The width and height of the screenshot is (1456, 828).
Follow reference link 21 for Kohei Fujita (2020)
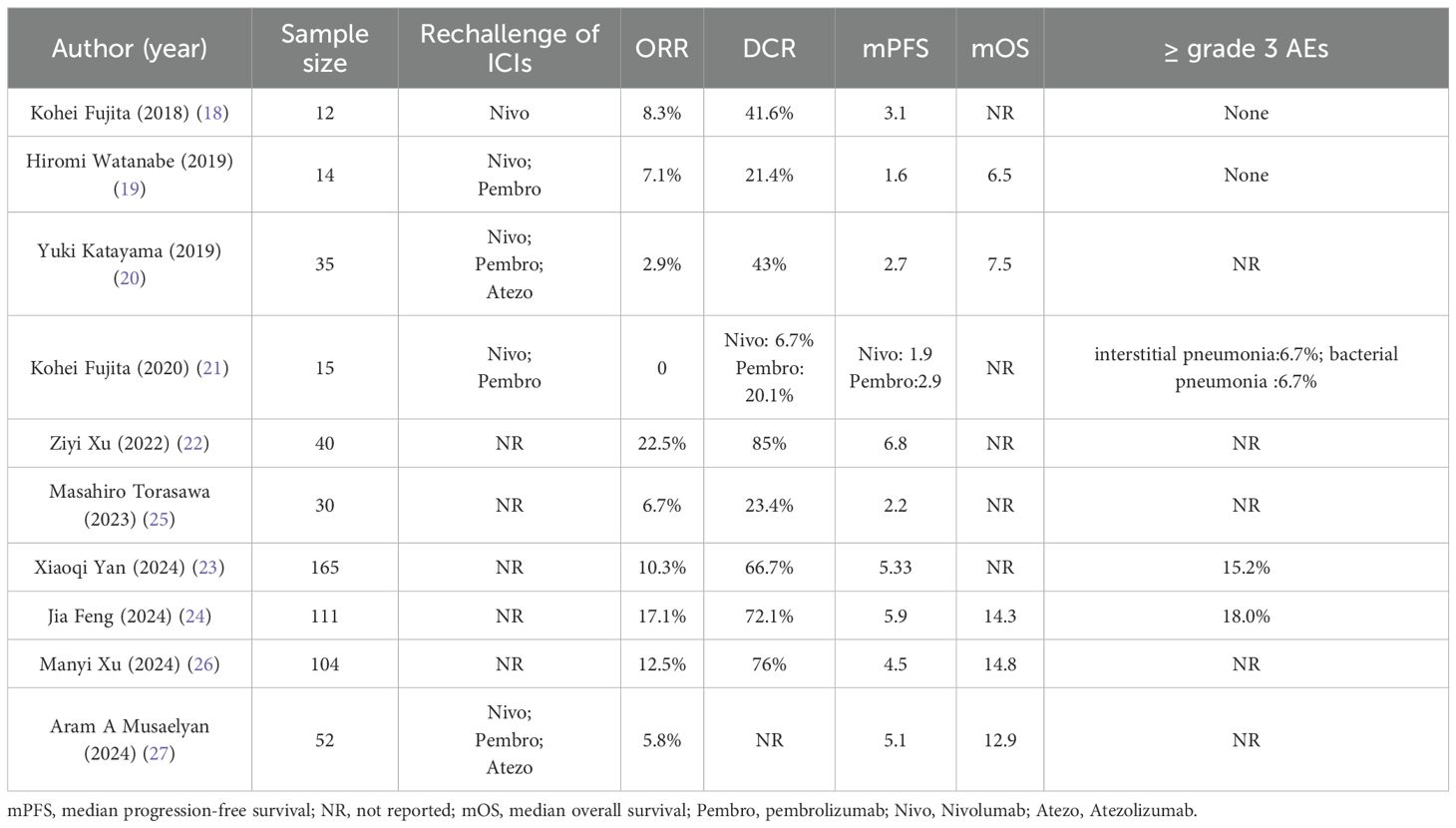(212, 368)
